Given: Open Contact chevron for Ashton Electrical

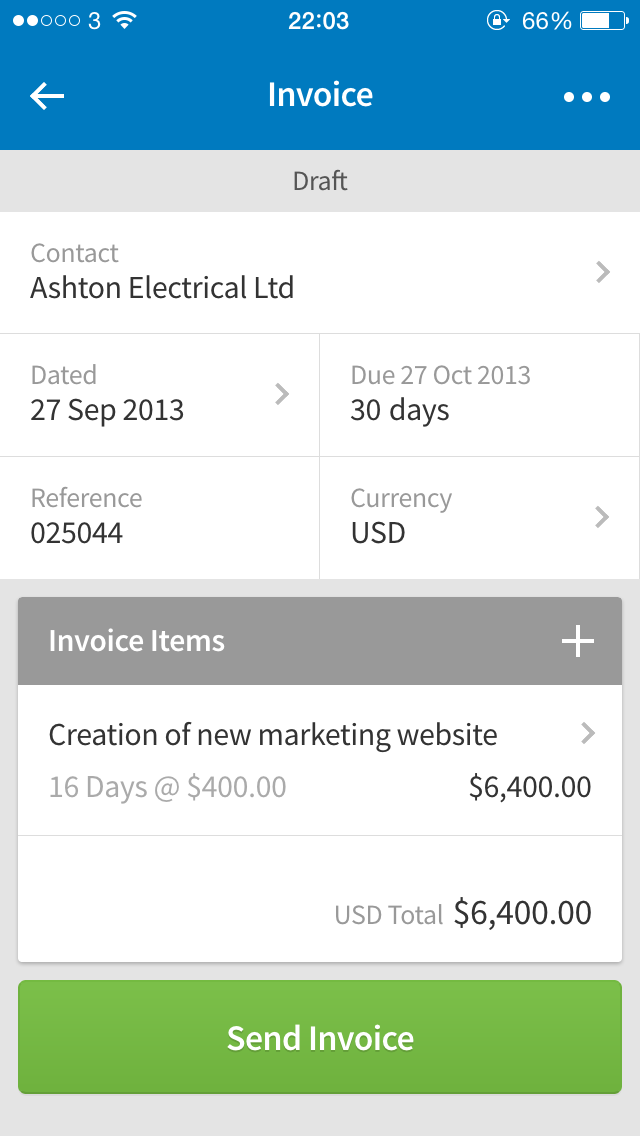Looking at the screenshot, I should click(602, 272).
